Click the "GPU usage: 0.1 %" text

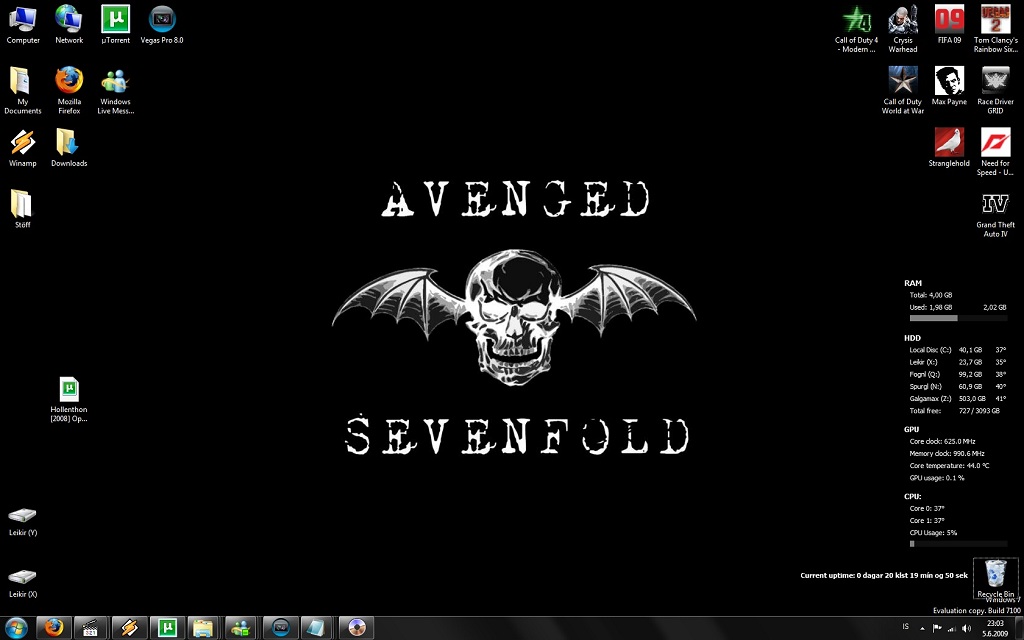[937, 478]
